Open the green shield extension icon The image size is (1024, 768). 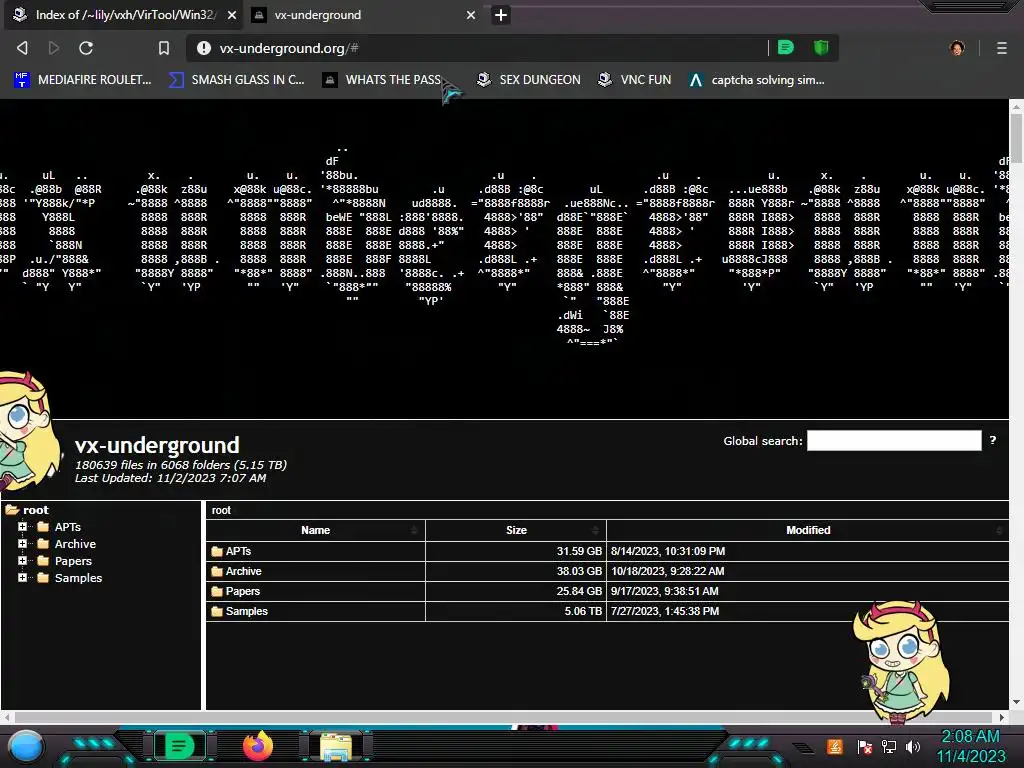point(821,47)
